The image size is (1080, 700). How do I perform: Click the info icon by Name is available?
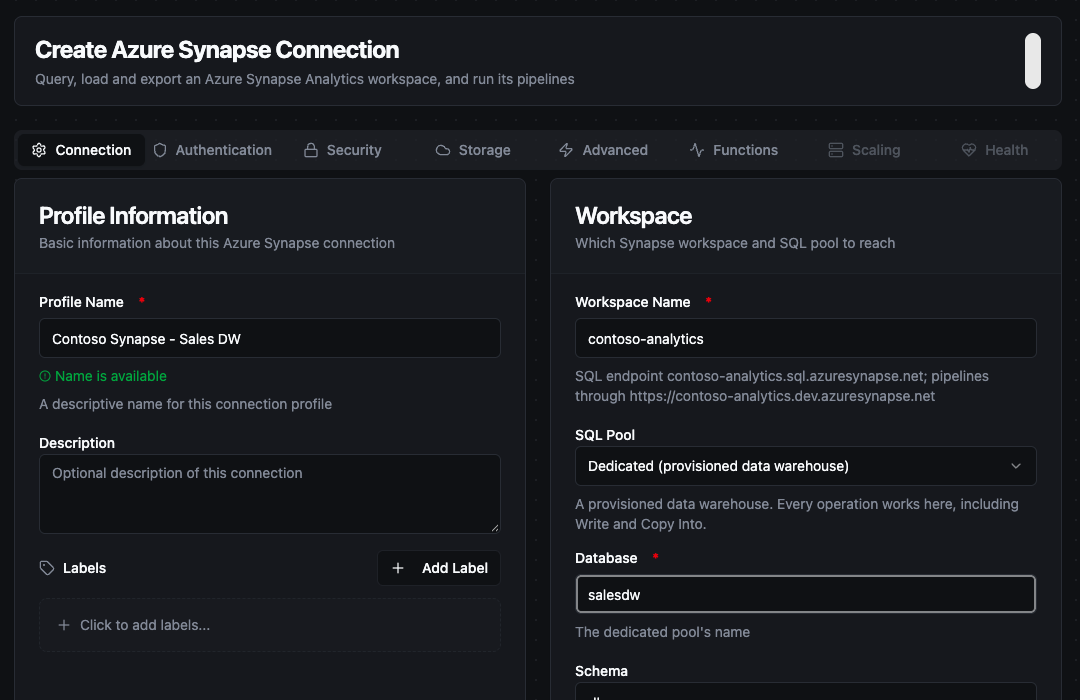tap(45, 376)
